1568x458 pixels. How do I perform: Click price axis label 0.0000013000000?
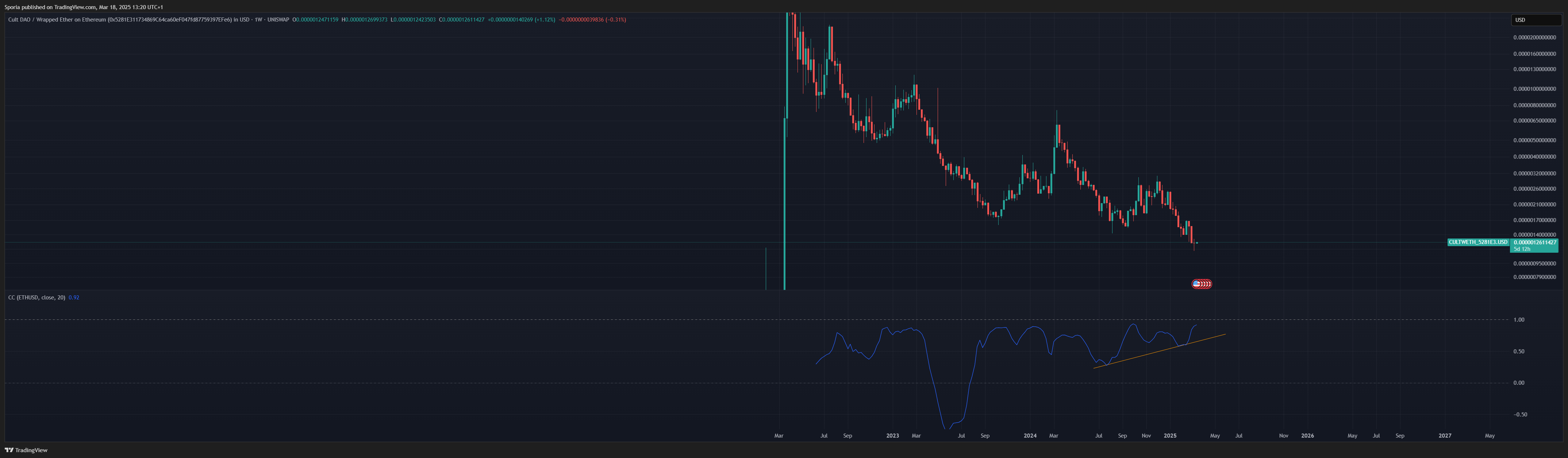tap(1534, 69)
